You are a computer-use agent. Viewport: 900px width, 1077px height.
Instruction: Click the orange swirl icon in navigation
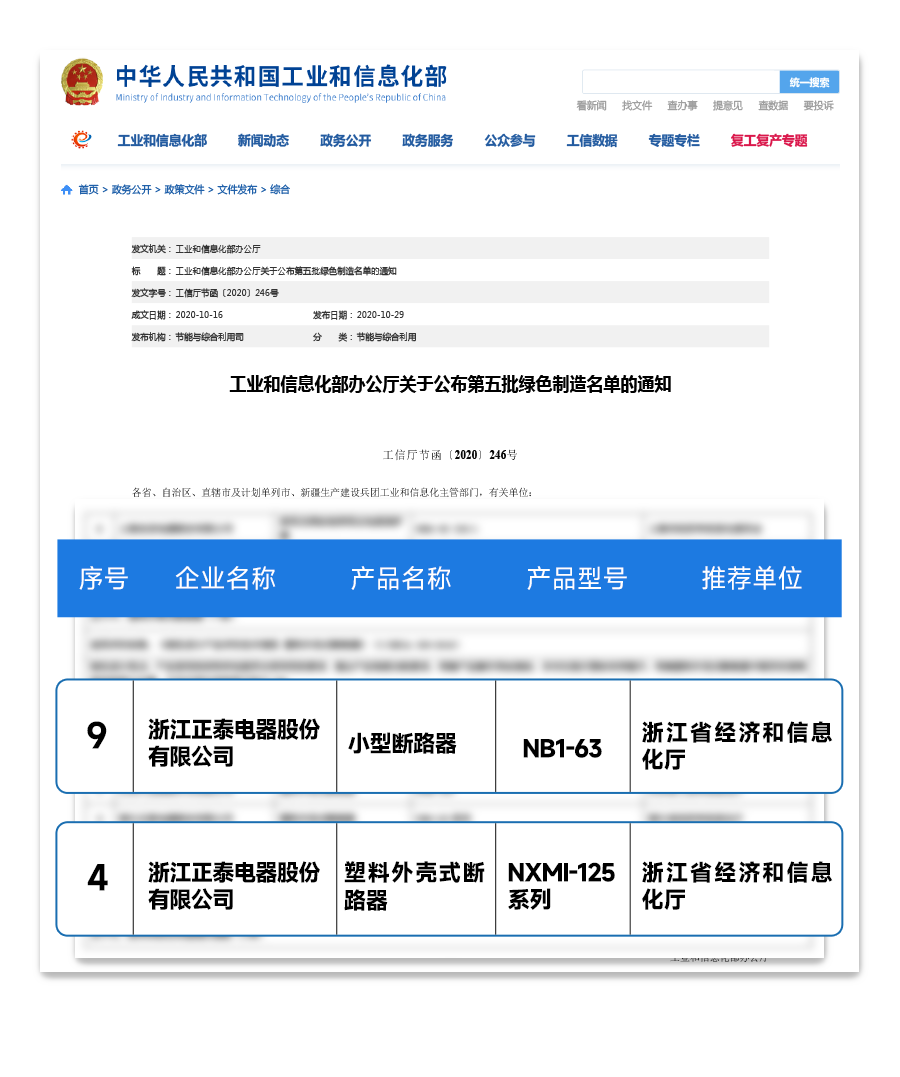pyautogui.click(x=81, y=139)
